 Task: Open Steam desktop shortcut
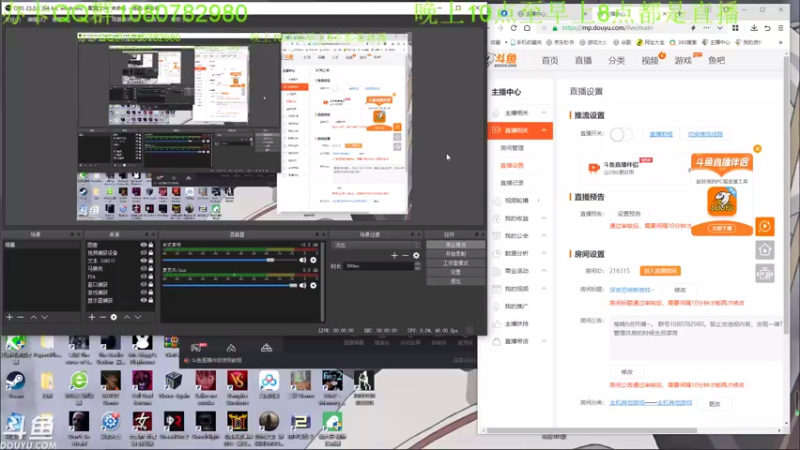tap(15, 385)
